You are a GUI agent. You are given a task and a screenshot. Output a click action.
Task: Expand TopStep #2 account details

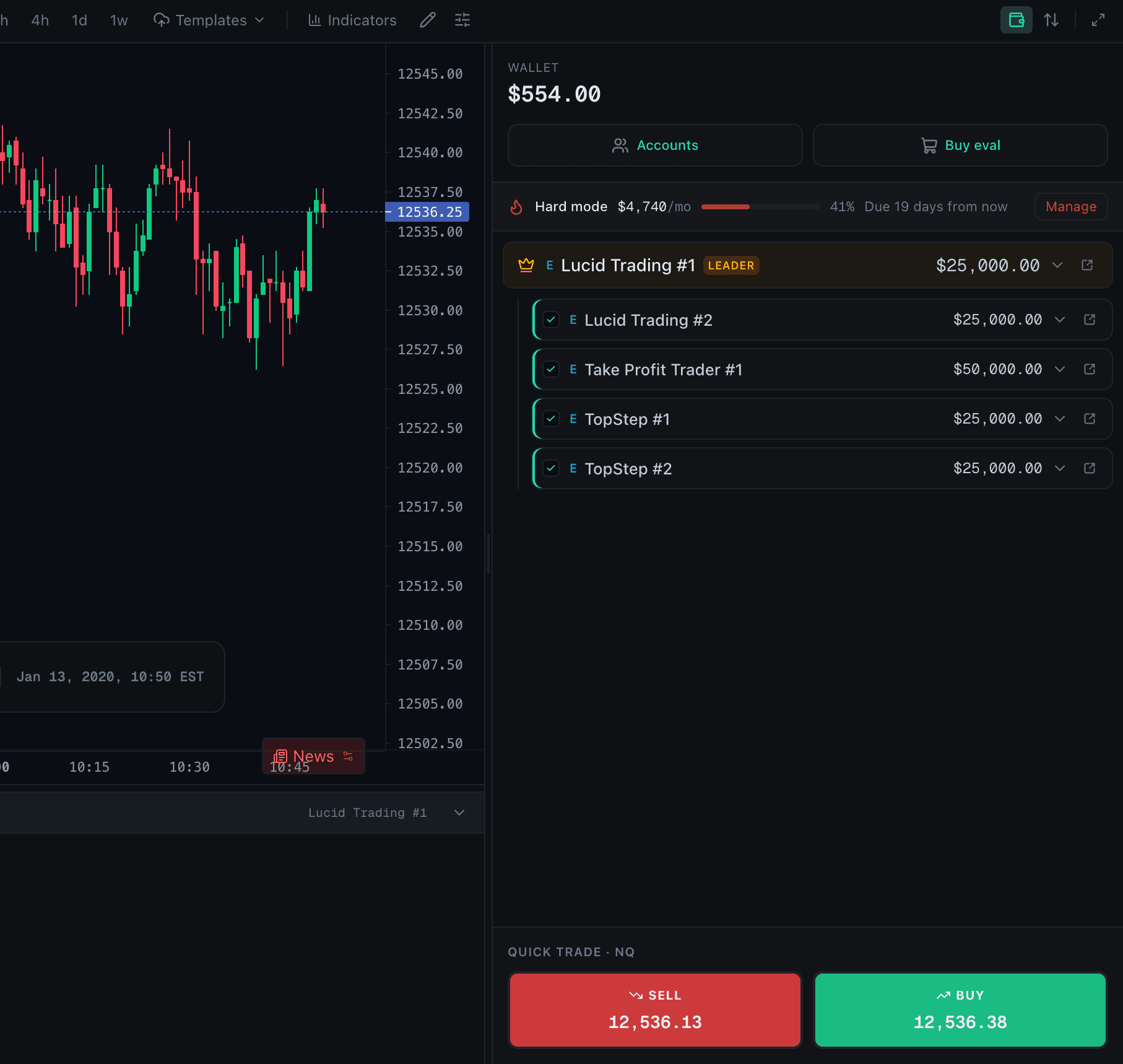1060,468
